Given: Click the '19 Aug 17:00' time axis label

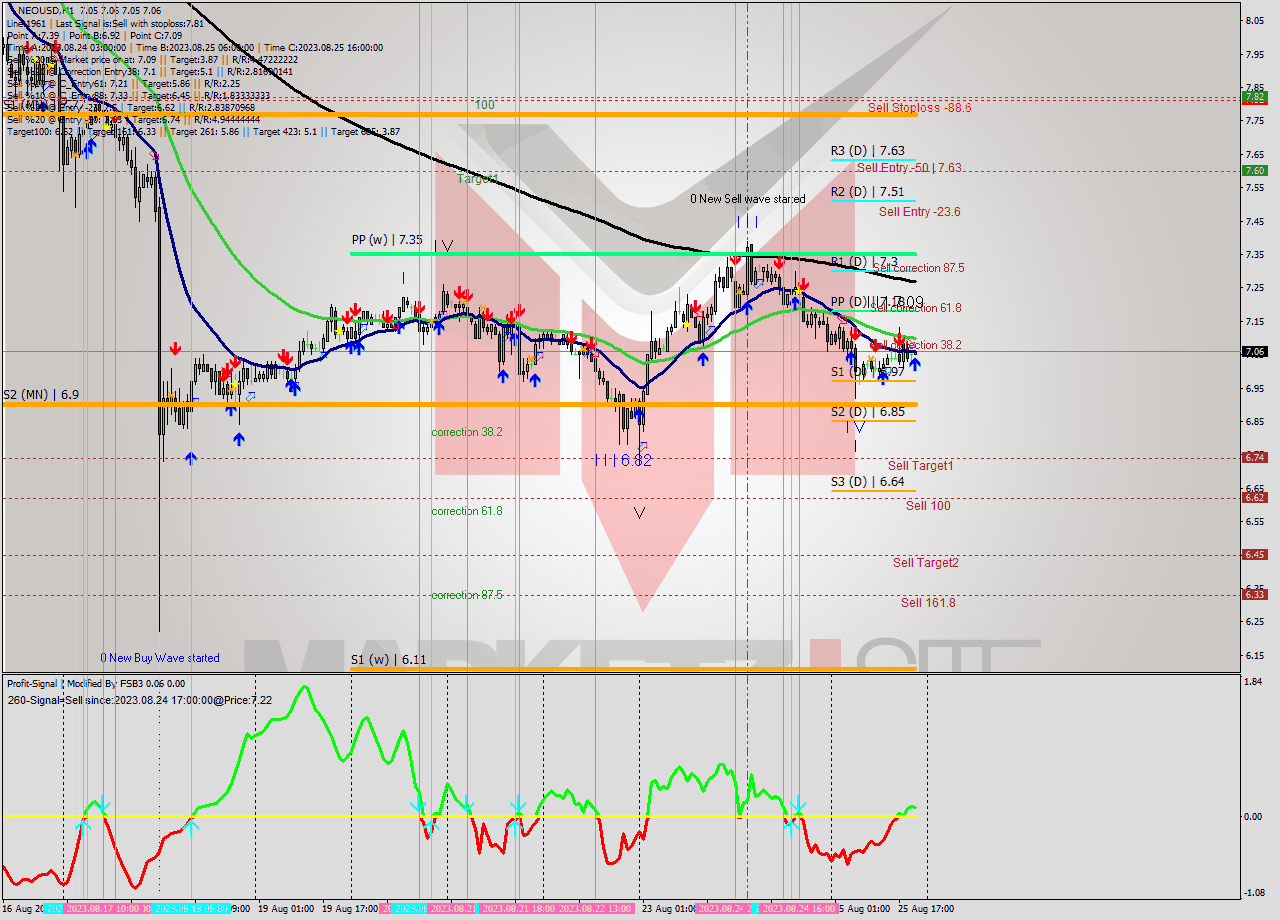Looking at the screenshot, I should point(350,909).
